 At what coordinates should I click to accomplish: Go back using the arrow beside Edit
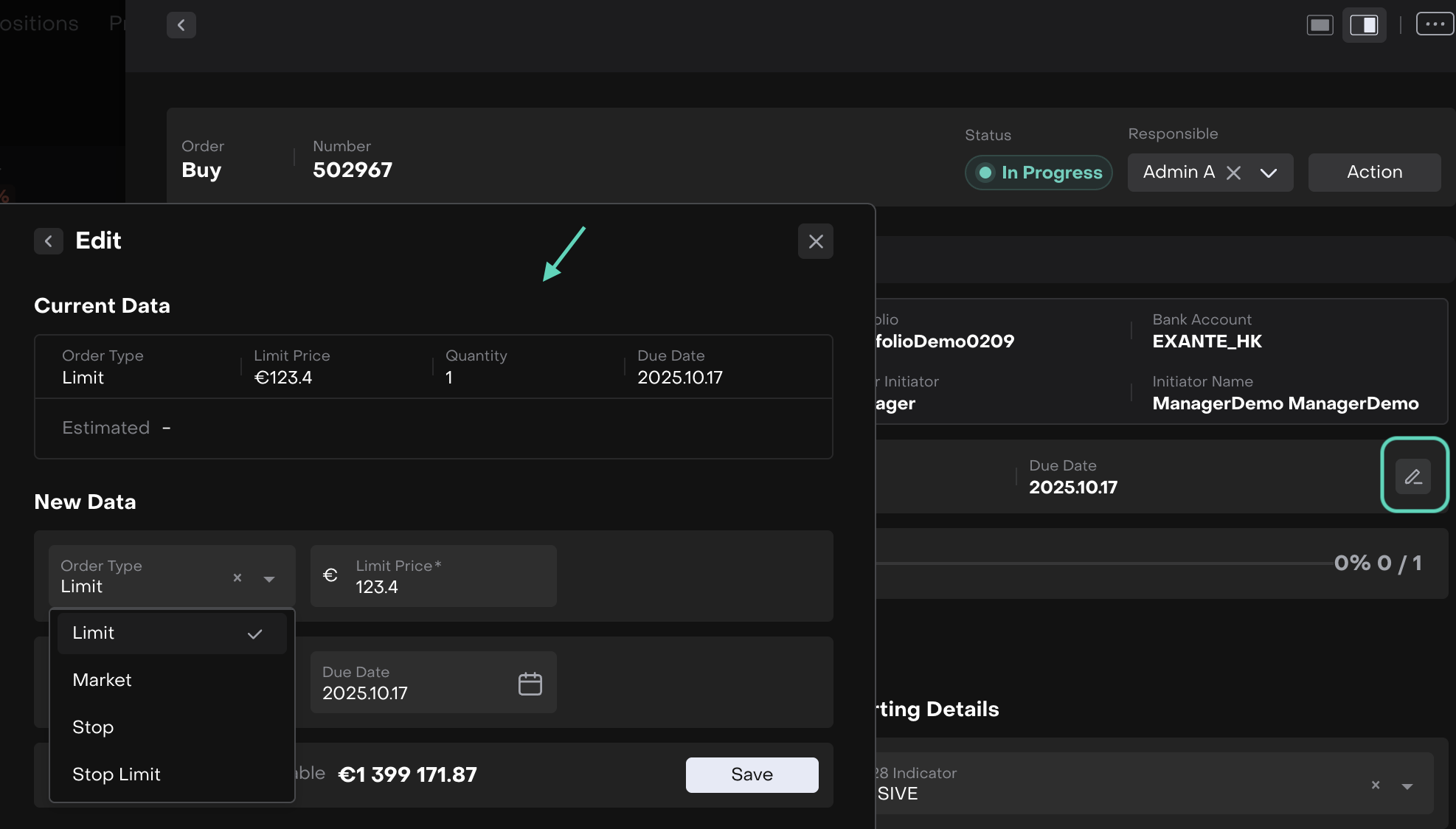pos(49,241)
